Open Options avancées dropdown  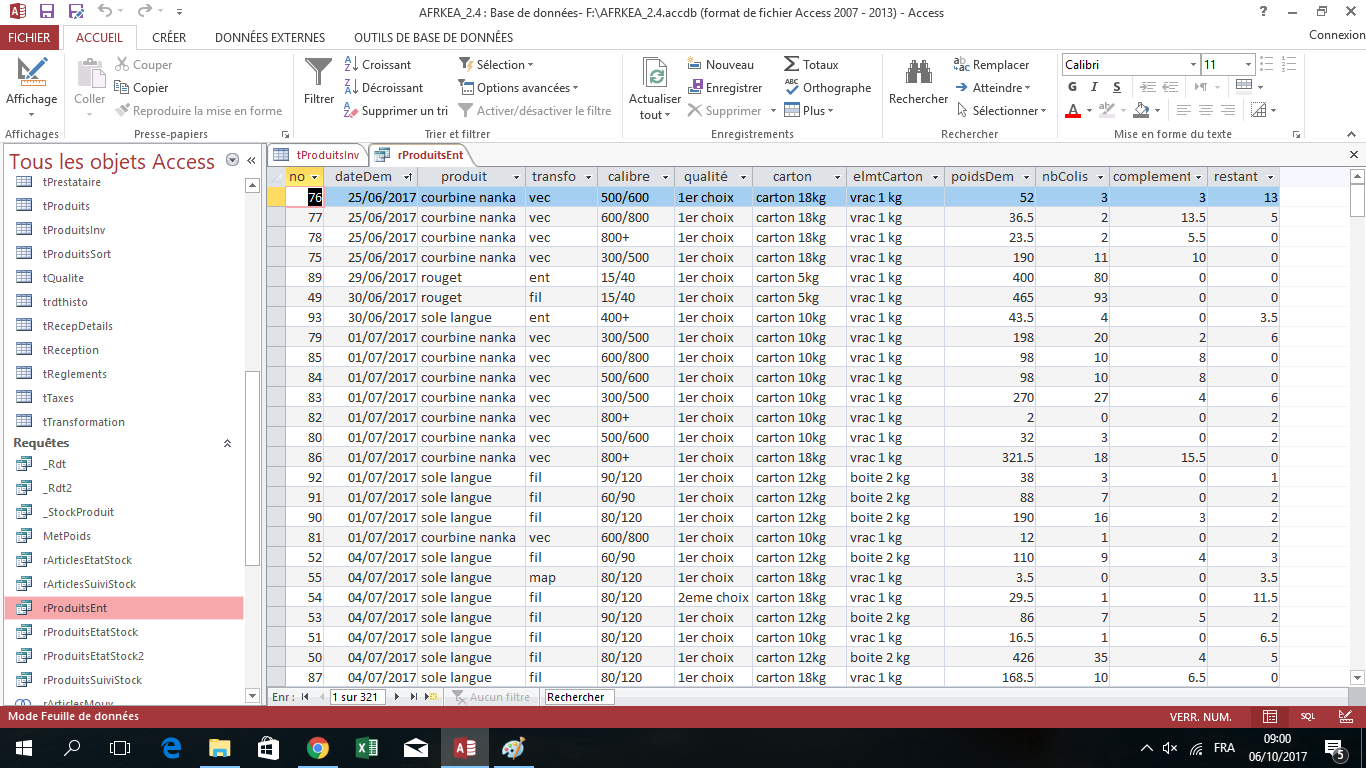(518, 88)
